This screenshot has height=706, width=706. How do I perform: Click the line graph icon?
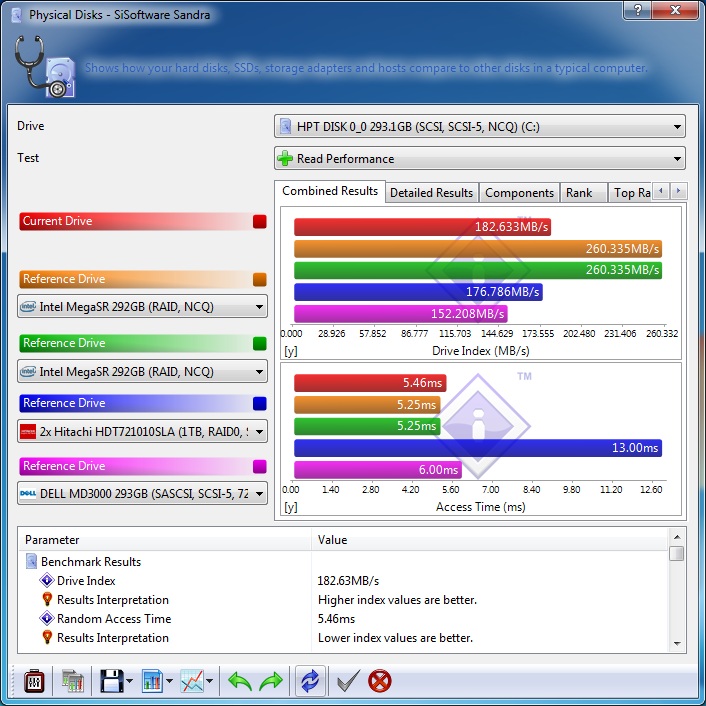point(192,681)
